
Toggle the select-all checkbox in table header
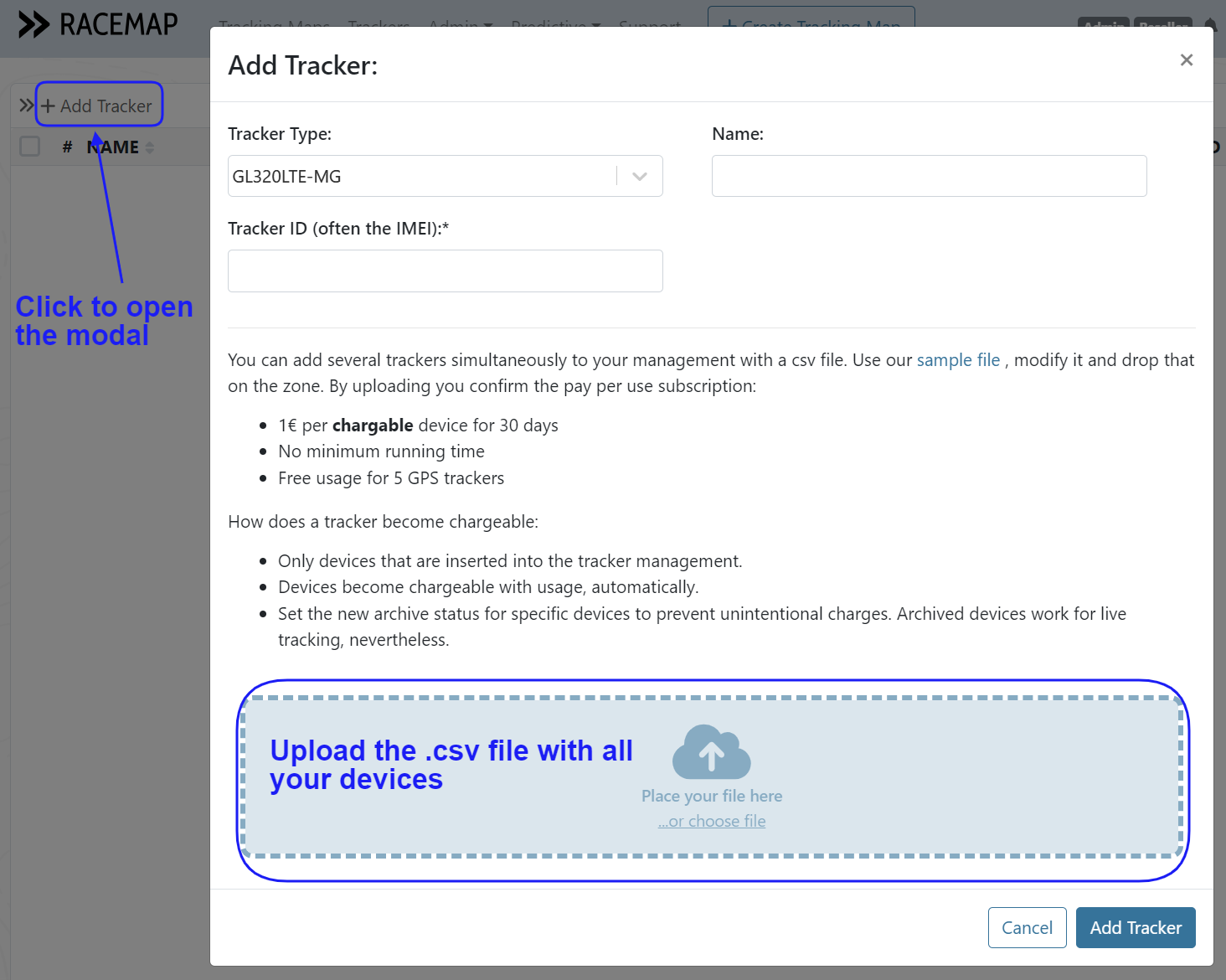(x=30, y=146)
